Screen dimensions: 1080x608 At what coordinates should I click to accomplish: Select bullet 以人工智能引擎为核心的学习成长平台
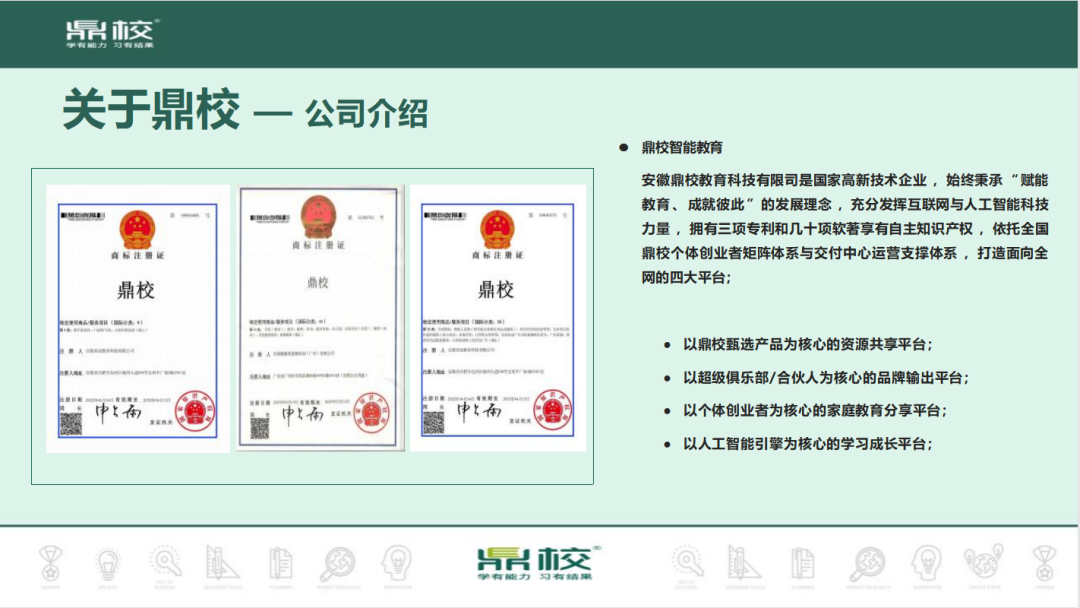[x=807, y=443]
